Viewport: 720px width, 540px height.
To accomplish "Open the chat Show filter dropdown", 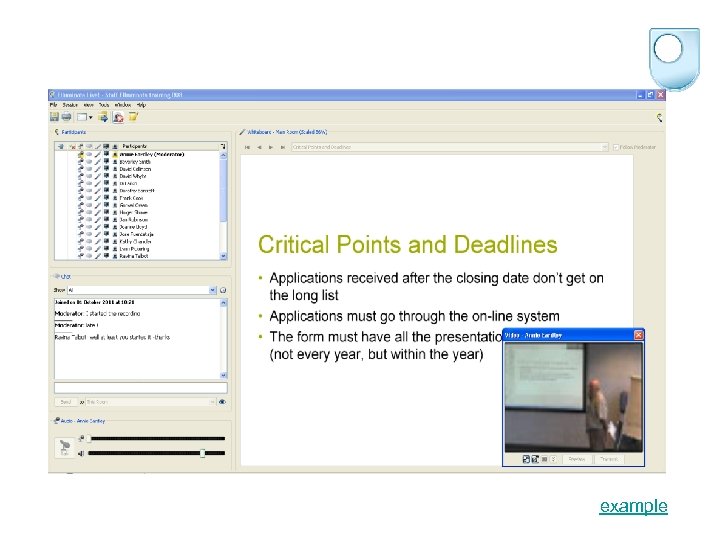I will tap(213, 290).
